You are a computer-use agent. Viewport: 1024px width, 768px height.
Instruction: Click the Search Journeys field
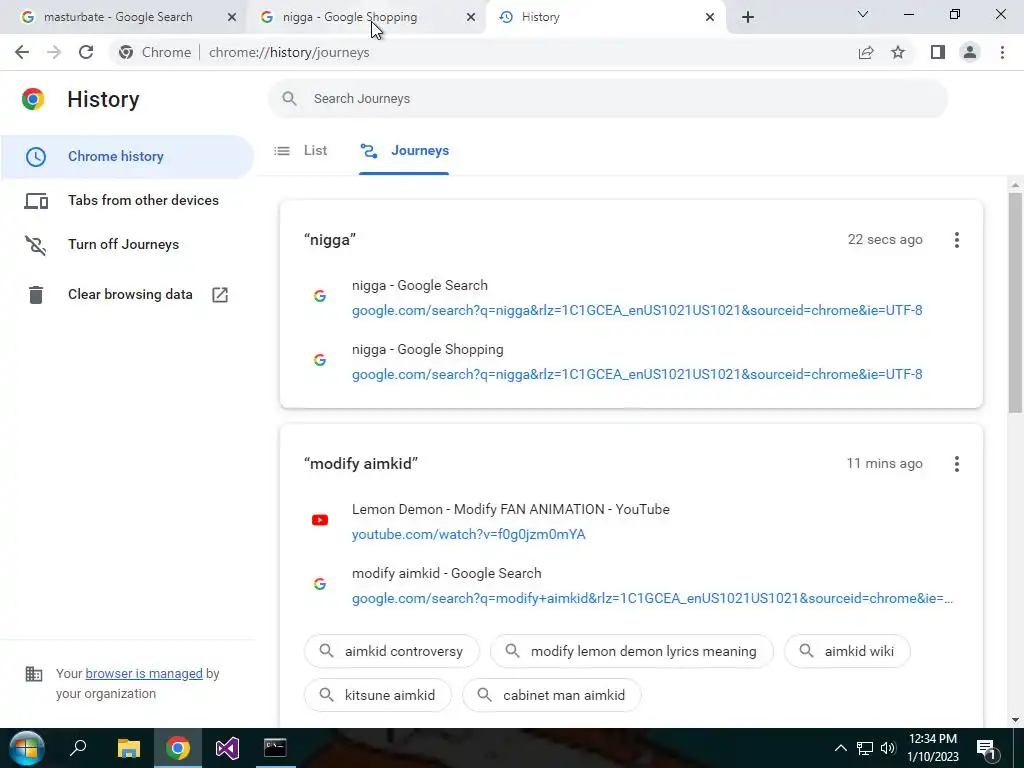[x=608, y=99]
